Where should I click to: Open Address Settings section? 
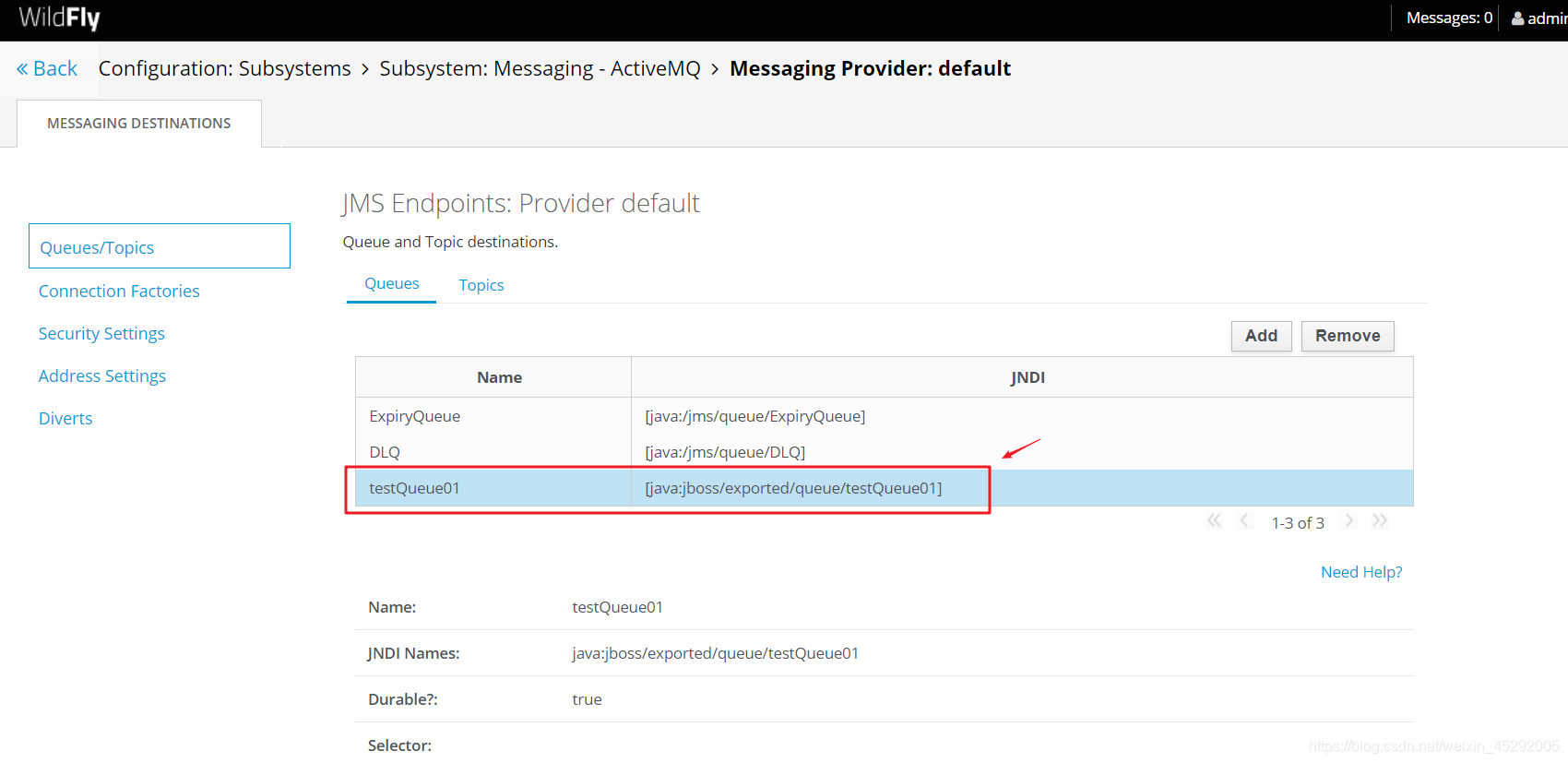coord(102,376)
